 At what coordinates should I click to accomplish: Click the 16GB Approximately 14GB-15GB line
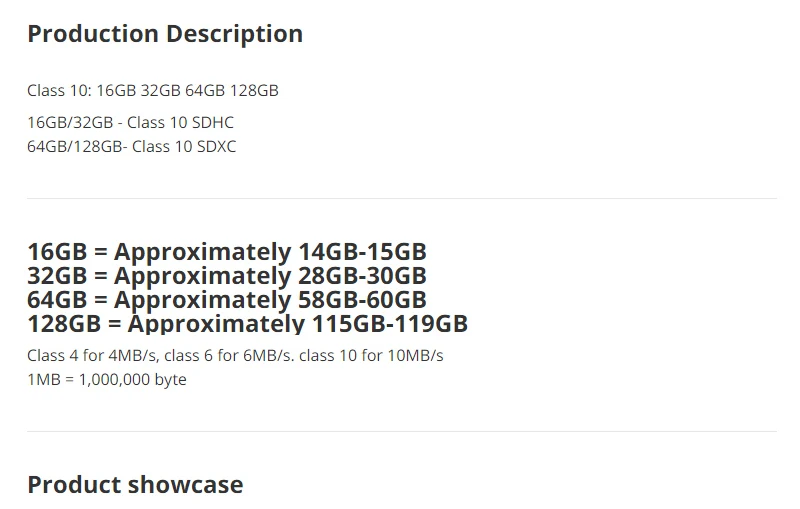227,252
